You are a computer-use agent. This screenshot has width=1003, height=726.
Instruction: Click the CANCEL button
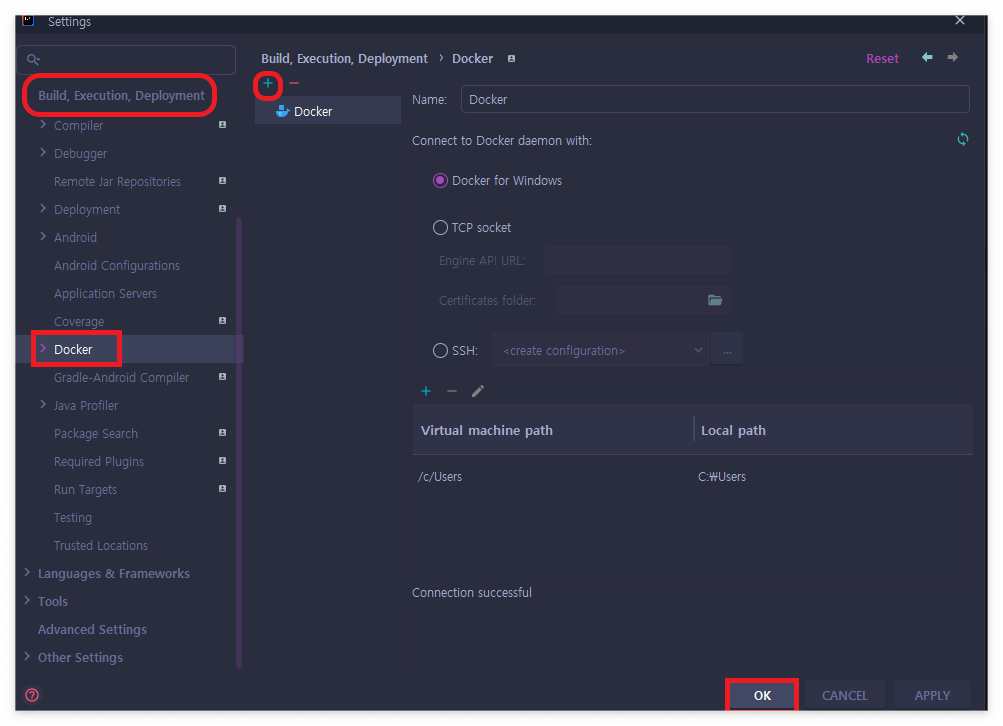coord(844,695)
